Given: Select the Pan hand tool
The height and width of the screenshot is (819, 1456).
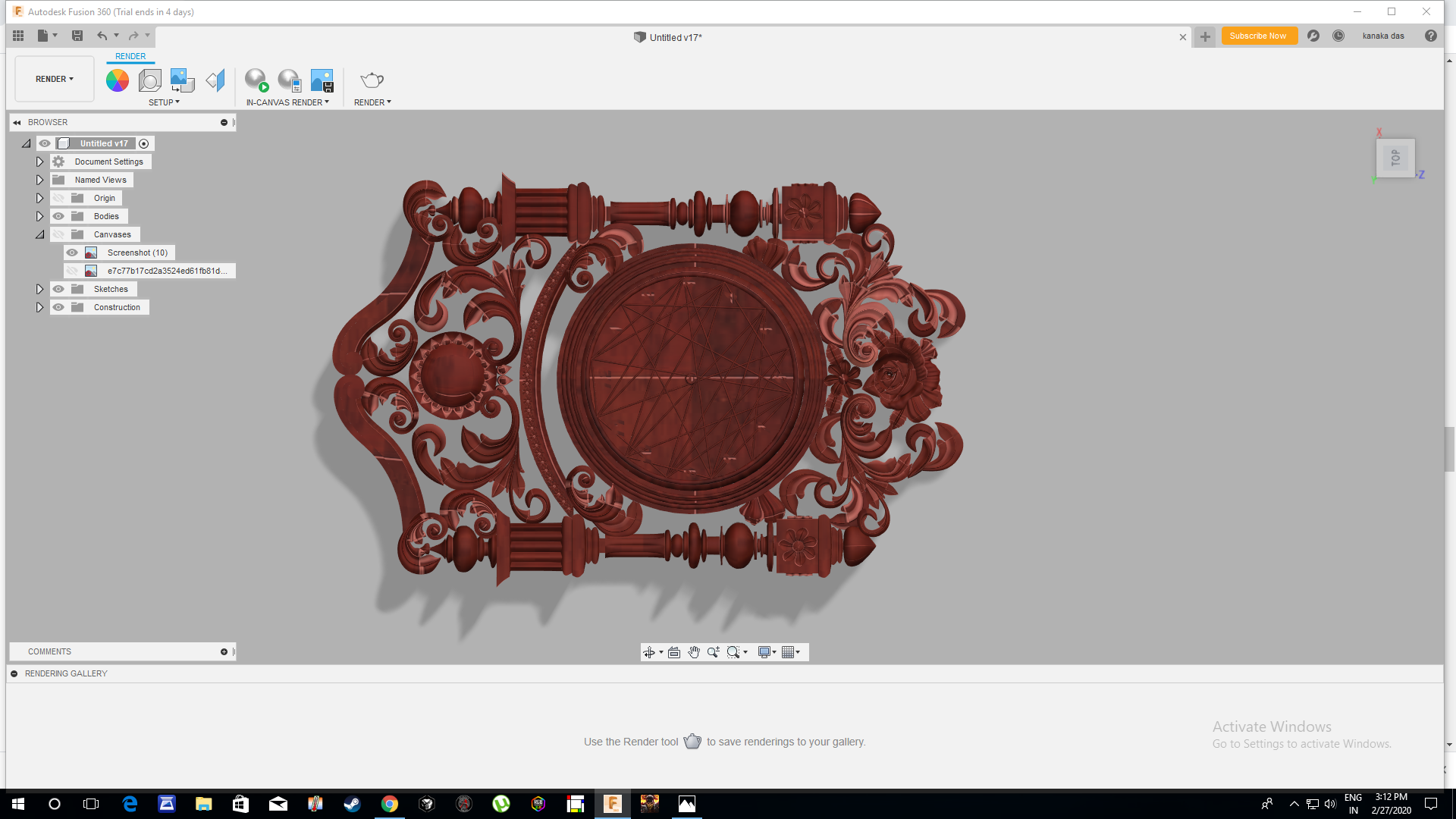Looking at the screenshot, I should (694, 652).
